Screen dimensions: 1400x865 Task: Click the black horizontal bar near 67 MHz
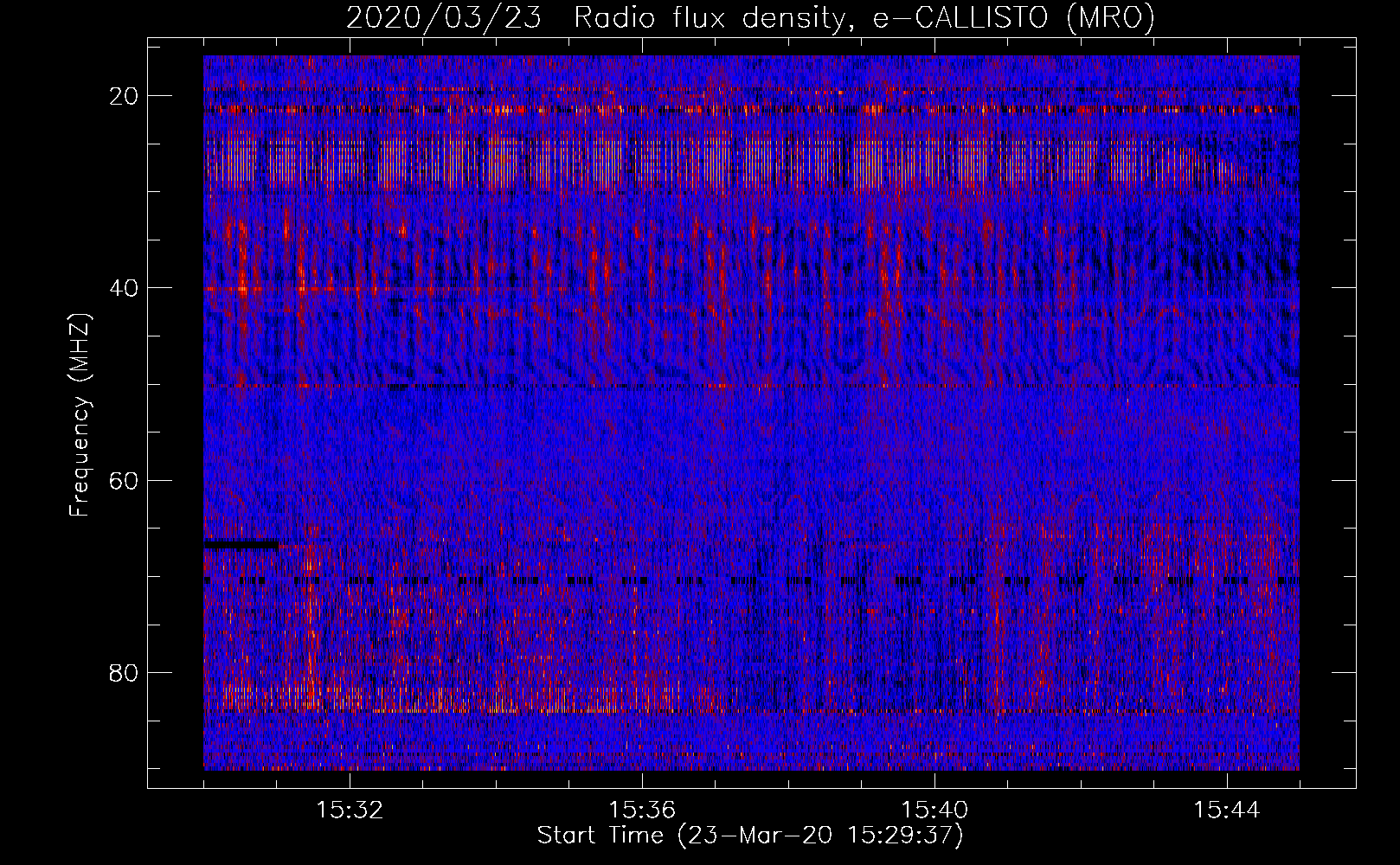click(241, 544)
